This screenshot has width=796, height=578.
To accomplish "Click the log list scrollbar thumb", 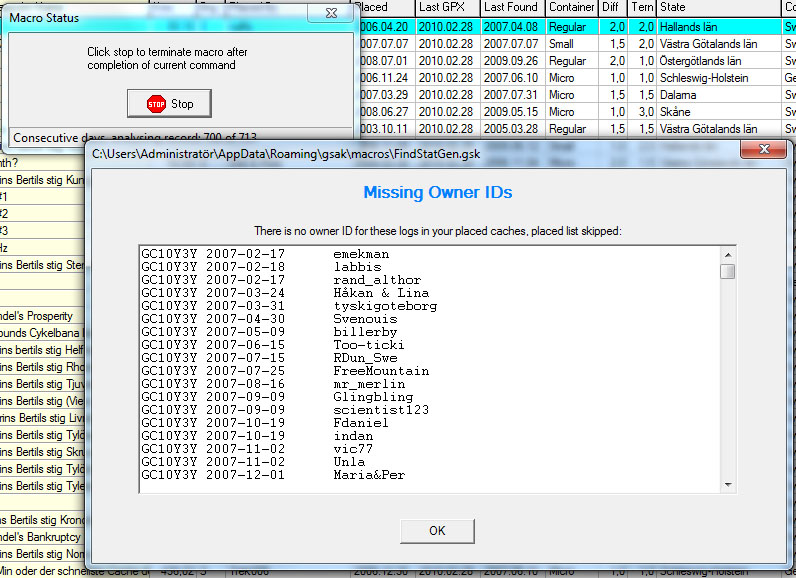I will (x=728, y=271).
